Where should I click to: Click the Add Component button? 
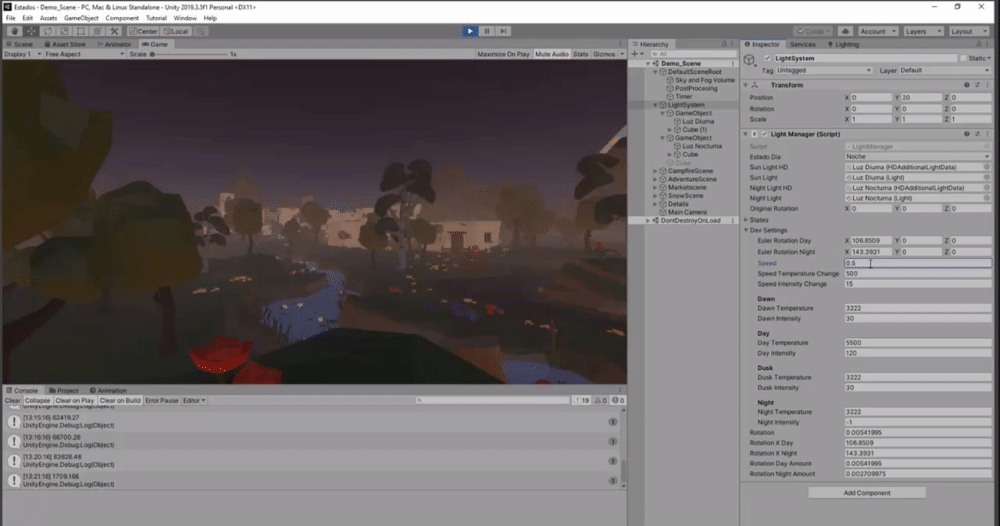point(867,493)
